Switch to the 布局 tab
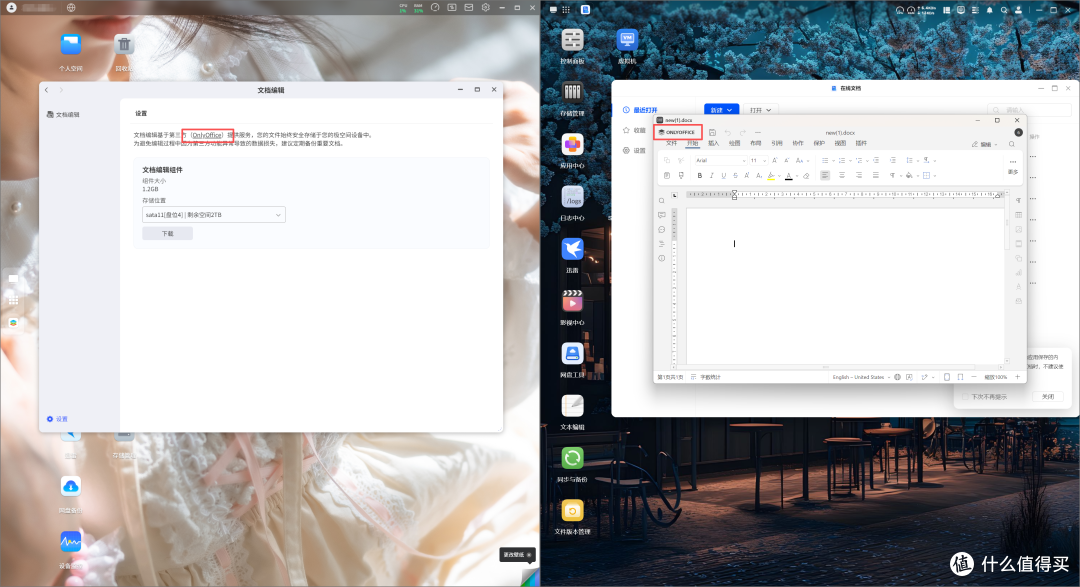This screenshot has width=1080, height=587. [756, 143]
